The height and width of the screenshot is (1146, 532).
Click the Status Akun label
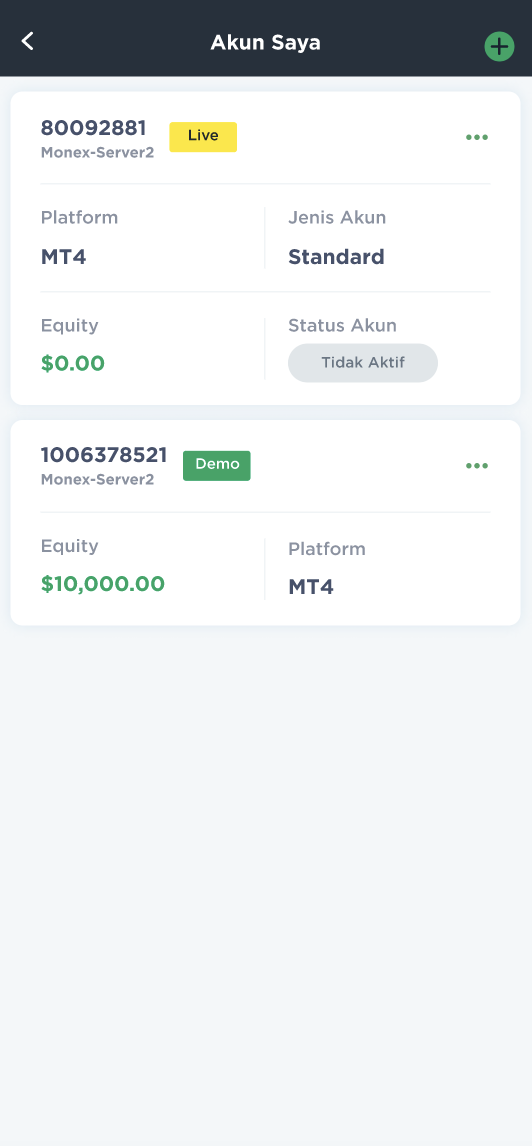342,326
